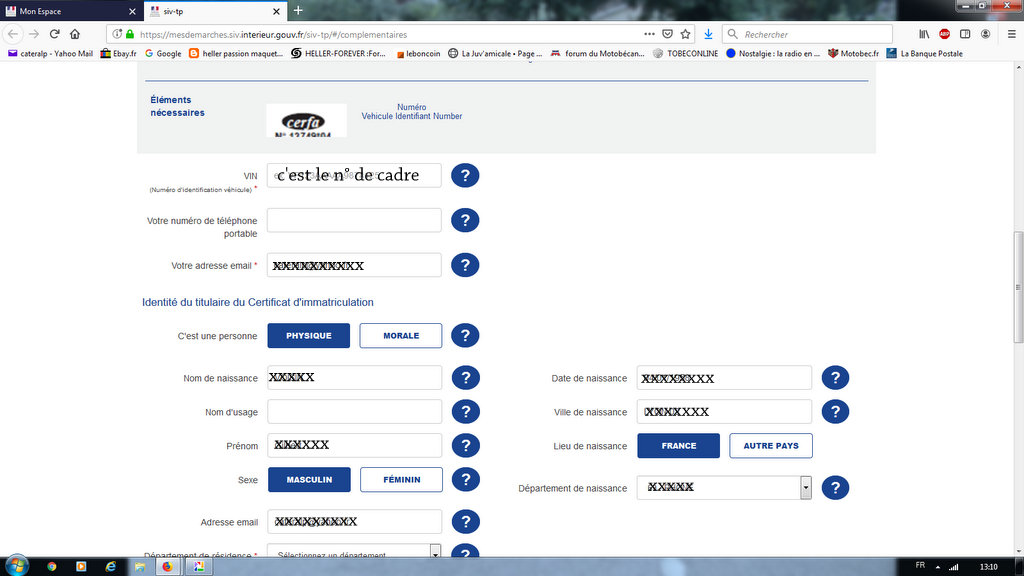The width and height of the screenshot is (1024, 576).
Task: Open a new browser tab
Action: [298, 10]
